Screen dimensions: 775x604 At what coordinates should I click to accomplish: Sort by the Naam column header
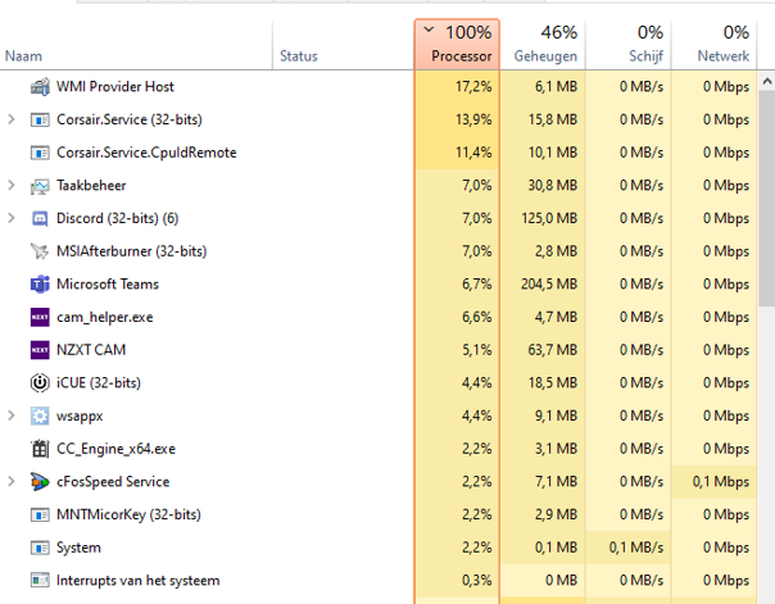[x=136, y=45]
